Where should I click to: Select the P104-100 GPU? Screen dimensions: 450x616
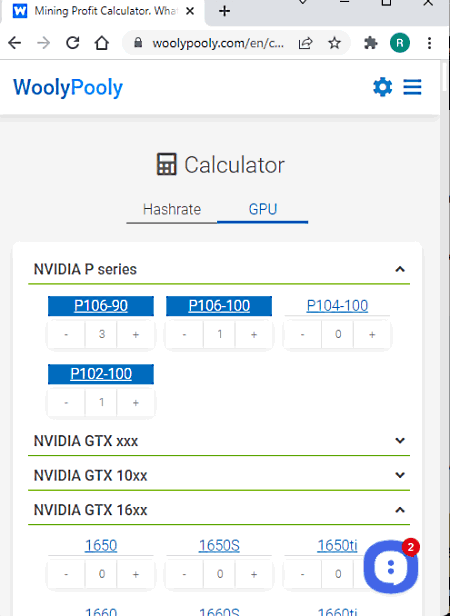click(x=337, y=306)
